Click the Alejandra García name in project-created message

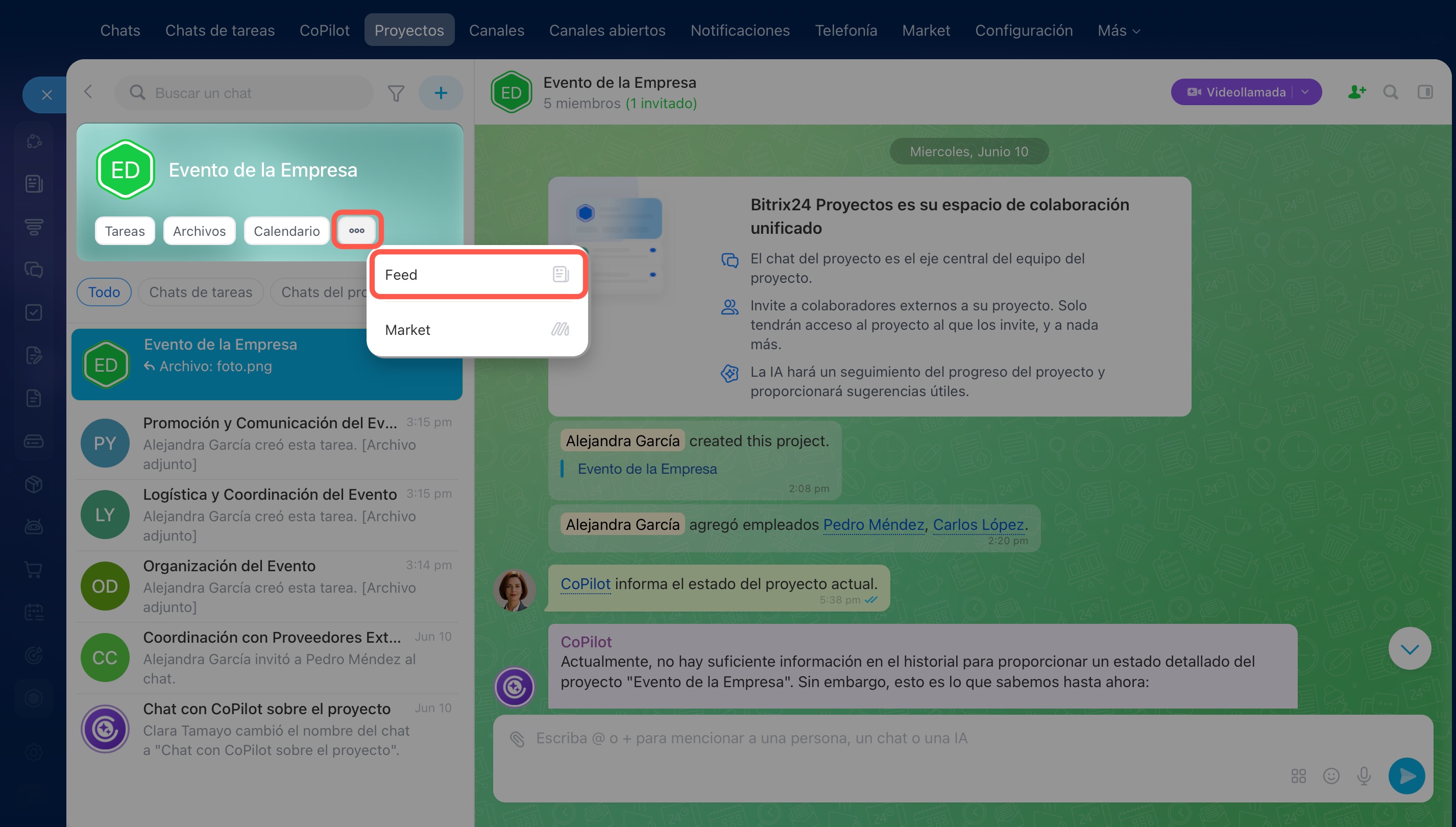coord(622,442)
